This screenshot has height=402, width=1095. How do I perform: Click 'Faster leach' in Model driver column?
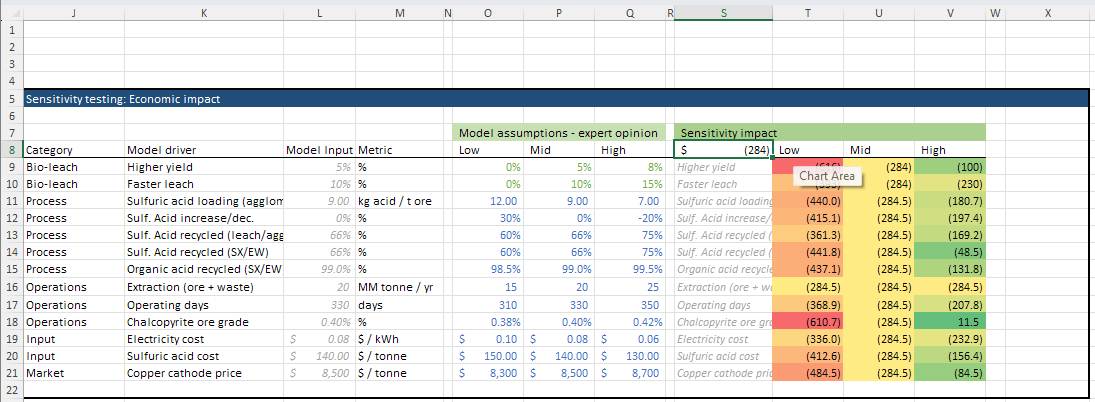(x=203, y=184)
